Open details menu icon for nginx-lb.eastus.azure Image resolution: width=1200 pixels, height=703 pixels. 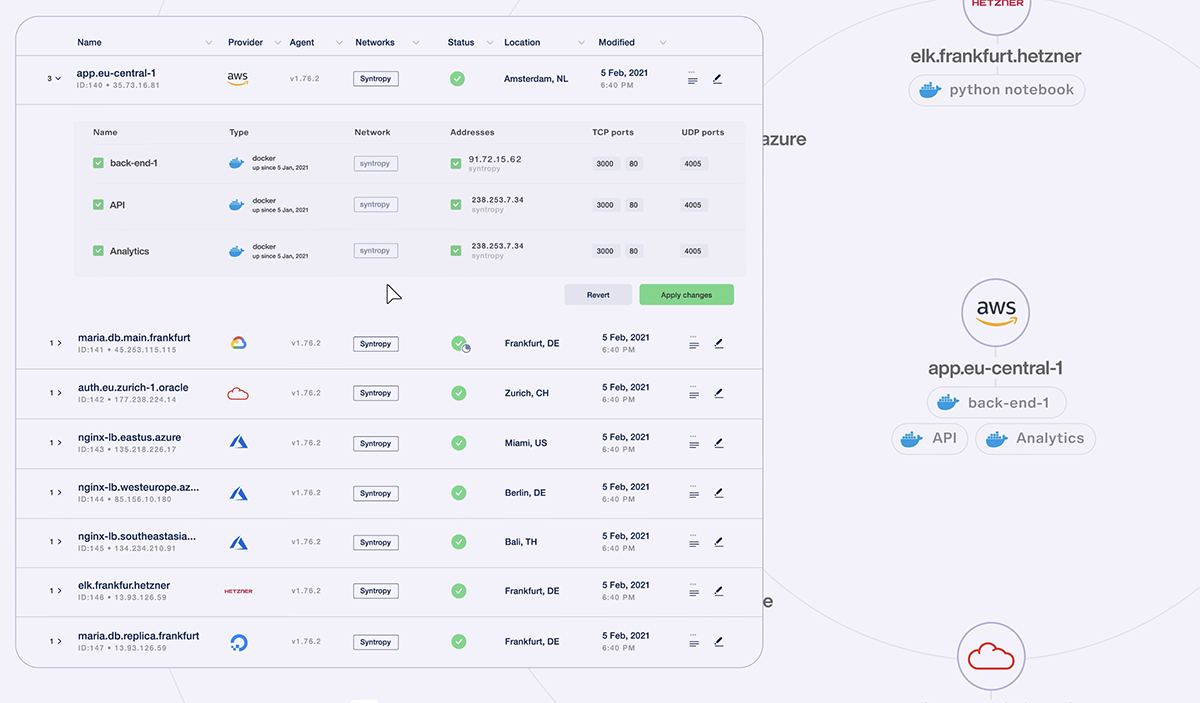[694, 443]
